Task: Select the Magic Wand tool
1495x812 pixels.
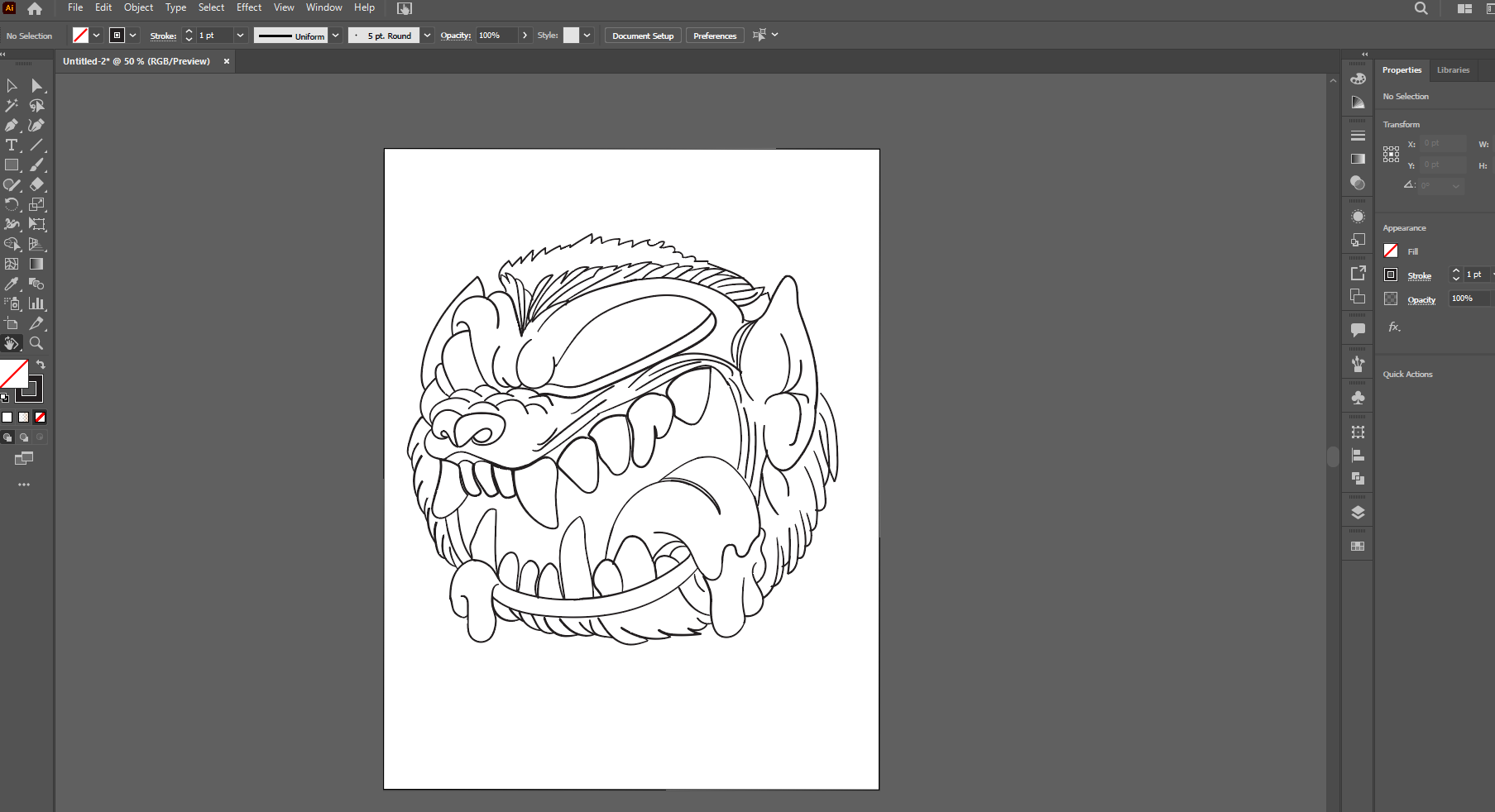Action: point(12,106)
